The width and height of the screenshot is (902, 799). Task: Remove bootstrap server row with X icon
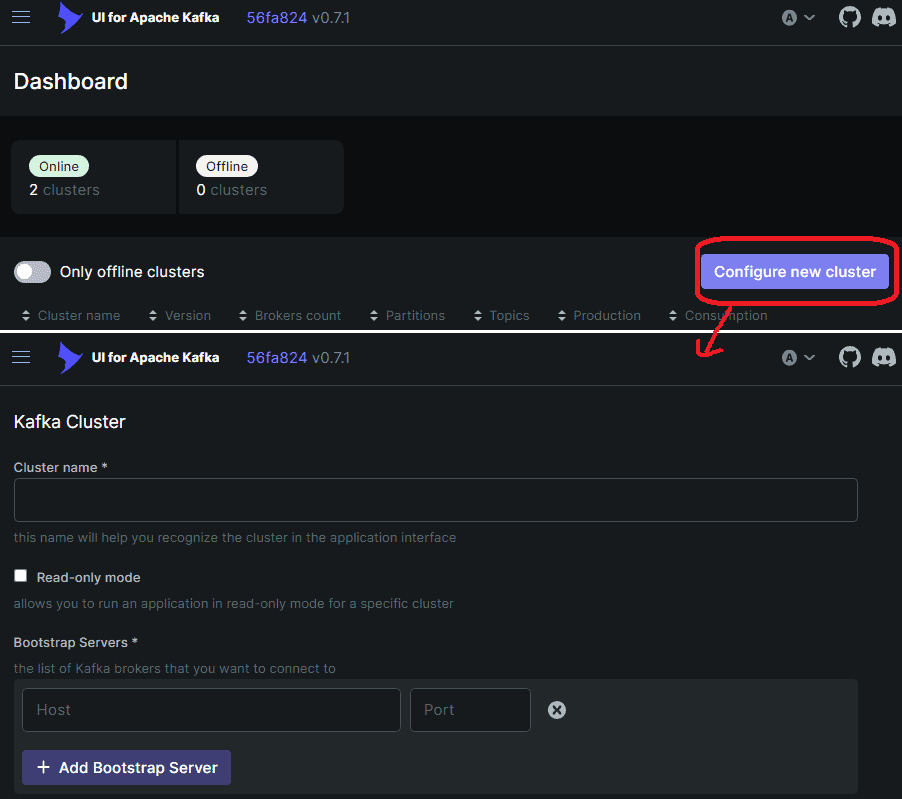(557, 710)
